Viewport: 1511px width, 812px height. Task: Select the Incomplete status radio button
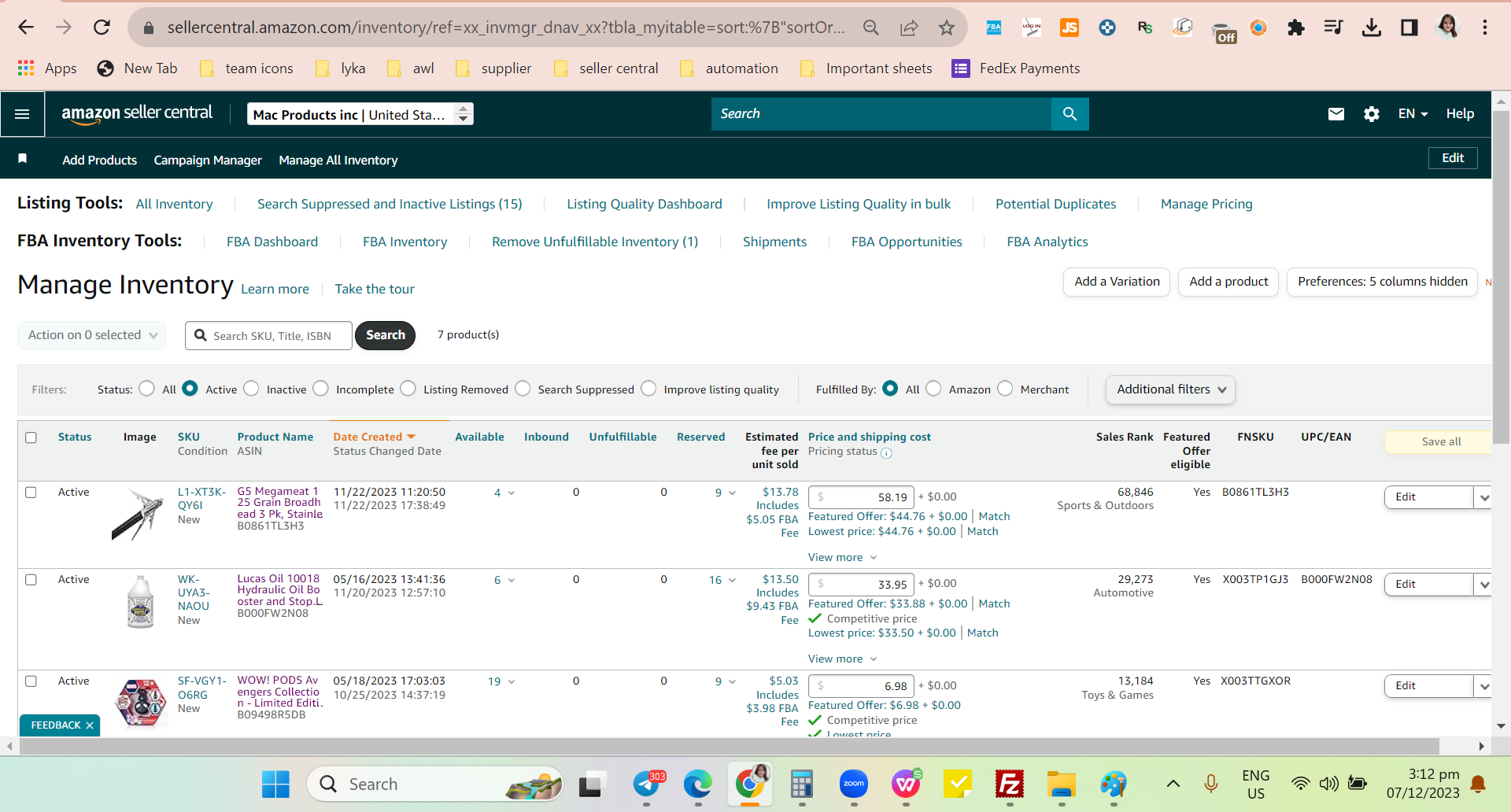320,389
